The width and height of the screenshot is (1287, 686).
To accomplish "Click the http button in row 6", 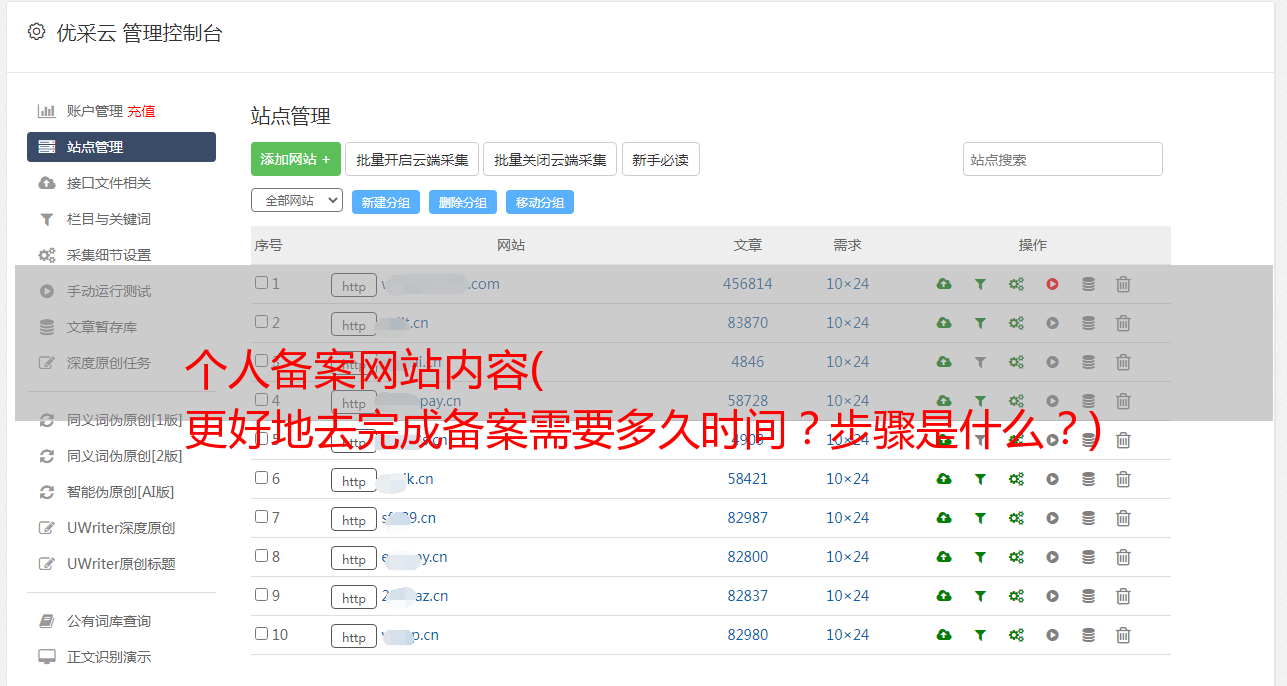I will (x=354, y=481).
